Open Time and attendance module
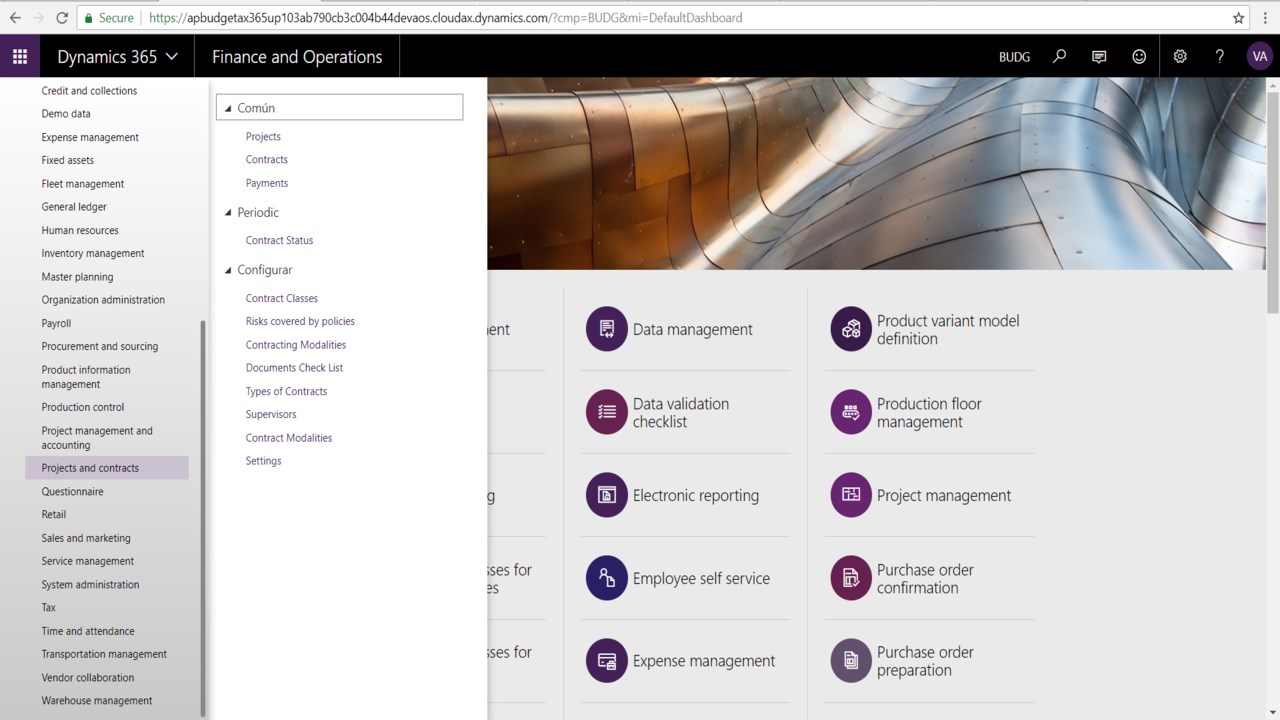The width and height of the screenshot is (1280, 720). tap(88, 631)
